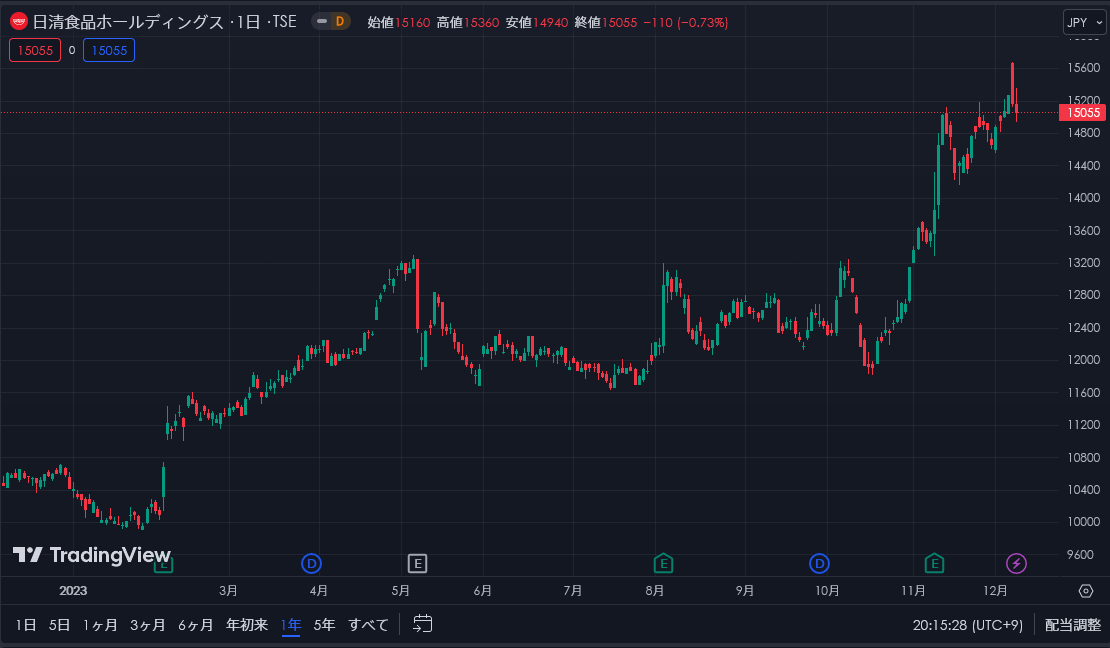1110x648 pixels.
Task: Click the February earnings marker behind the logo
Action: [x=164, y=565]
